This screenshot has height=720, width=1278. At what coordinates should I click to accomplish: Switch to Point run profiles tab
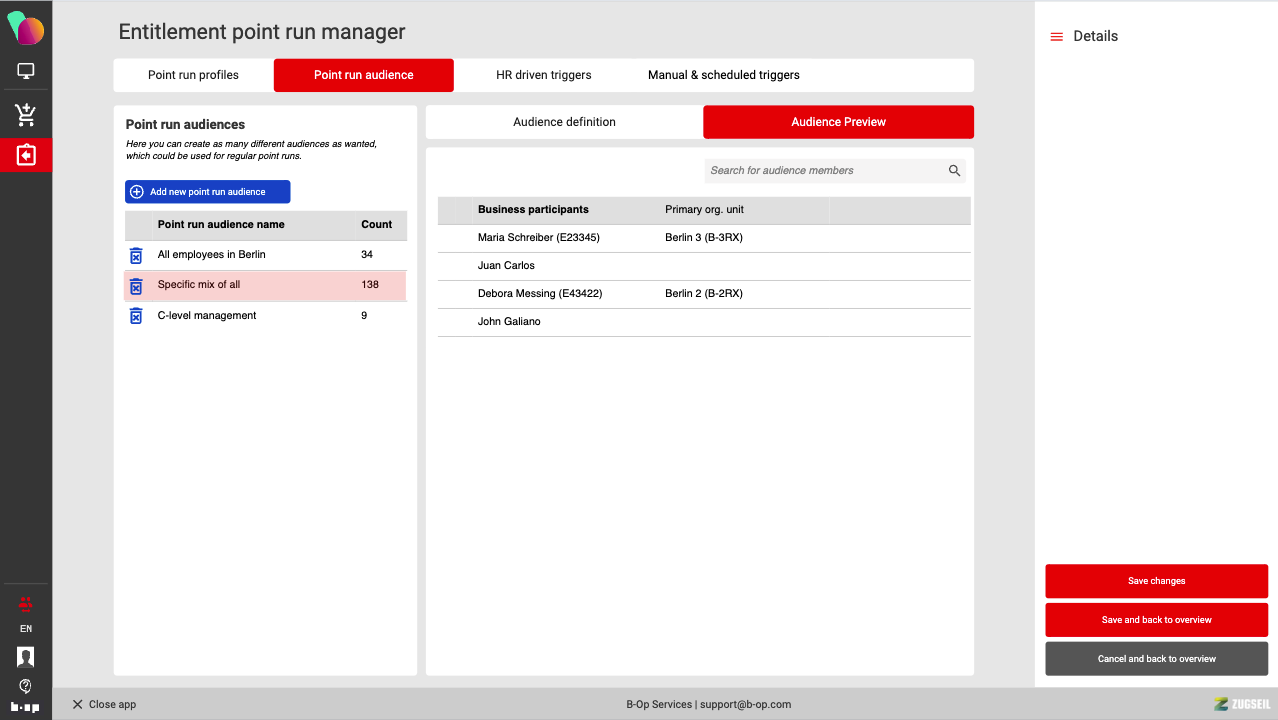click(193, 75)
